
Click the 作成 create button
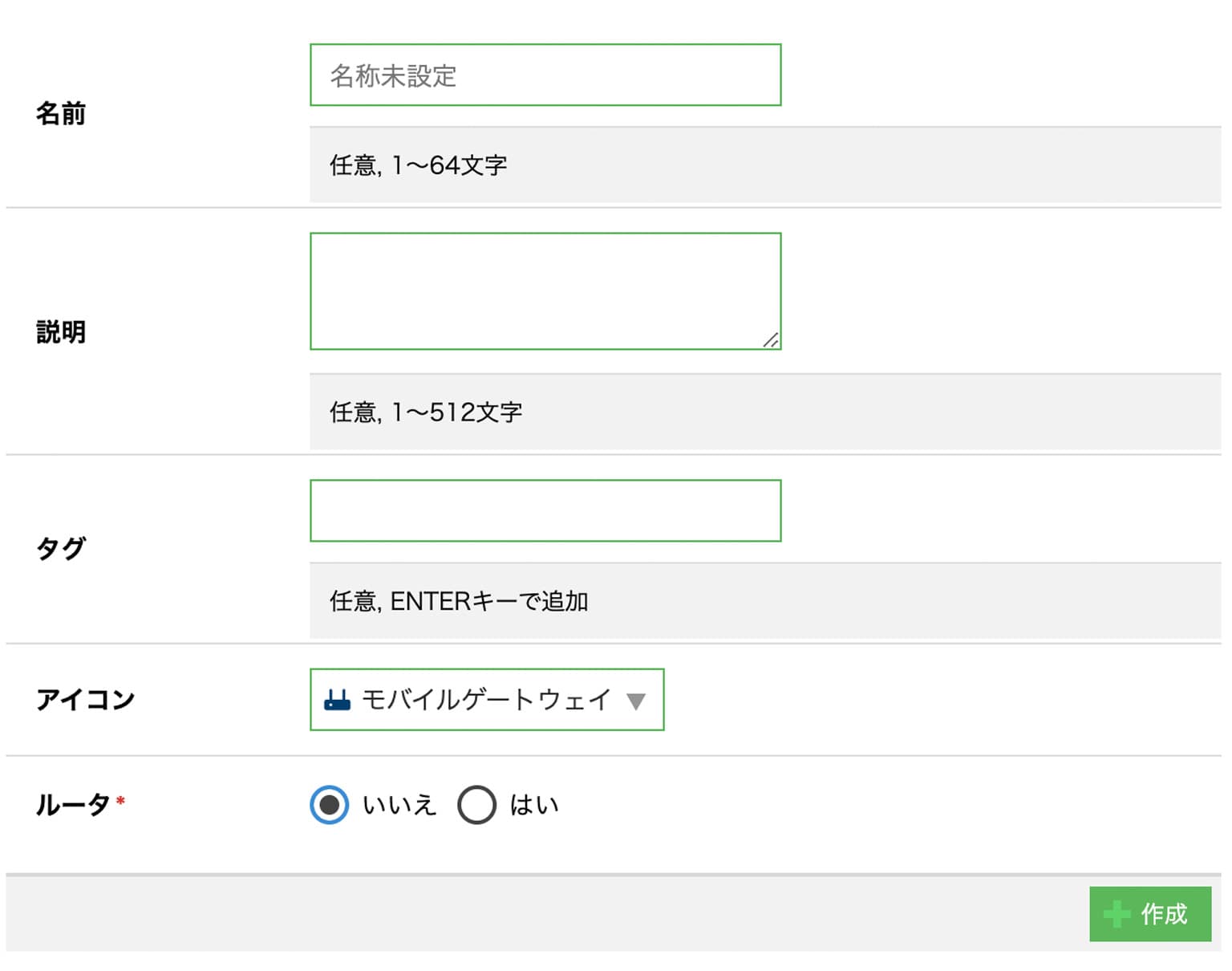point(1150,914)
